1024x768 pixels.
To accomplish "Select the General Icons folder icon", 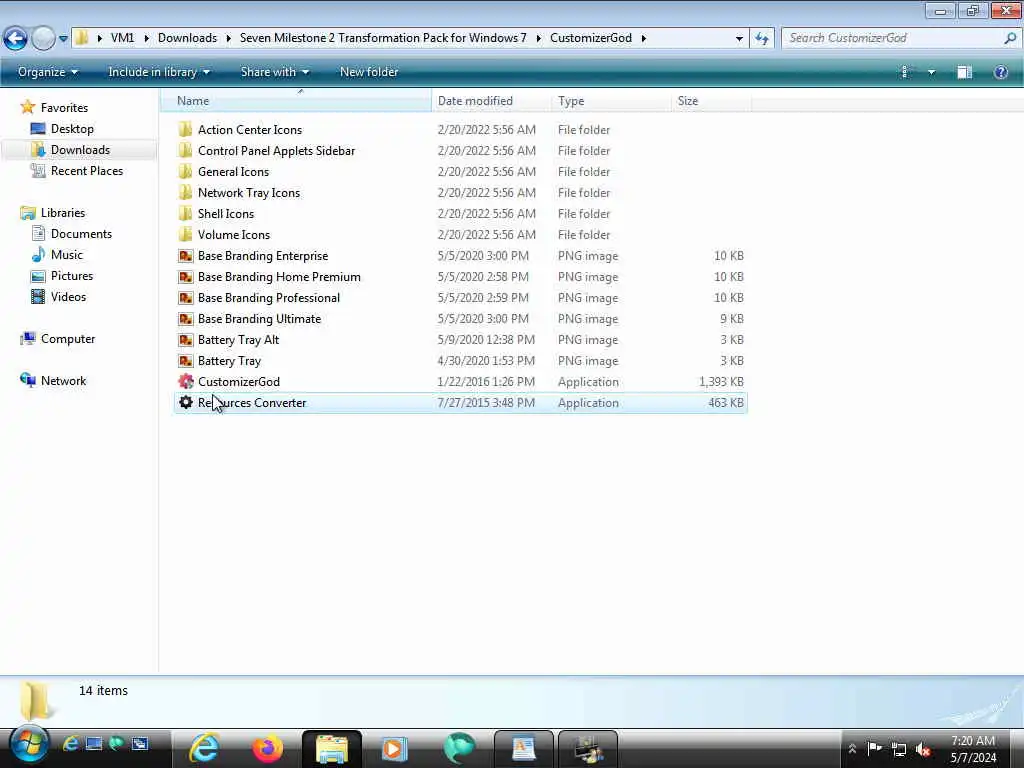I will click(185, 171).
